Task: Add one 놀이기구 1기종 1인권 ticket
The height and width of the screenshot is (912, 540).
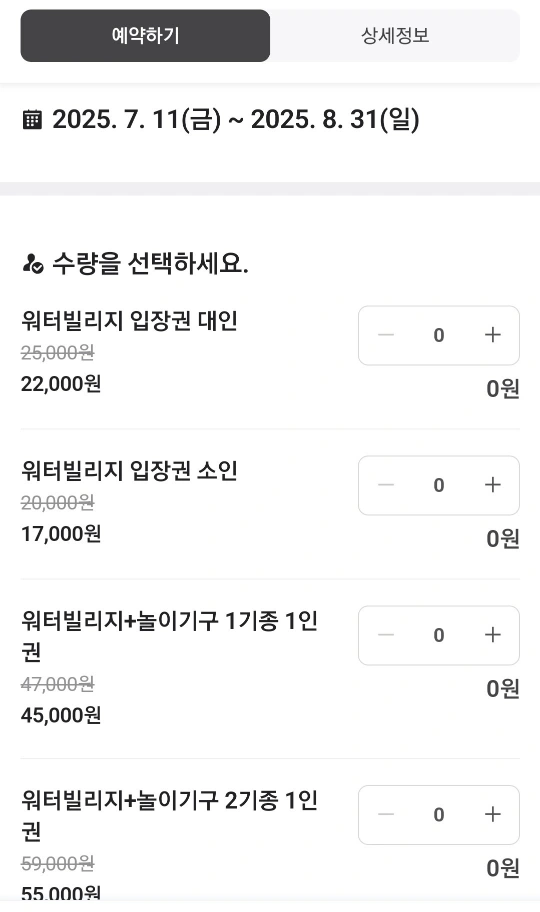Action: 492,635
